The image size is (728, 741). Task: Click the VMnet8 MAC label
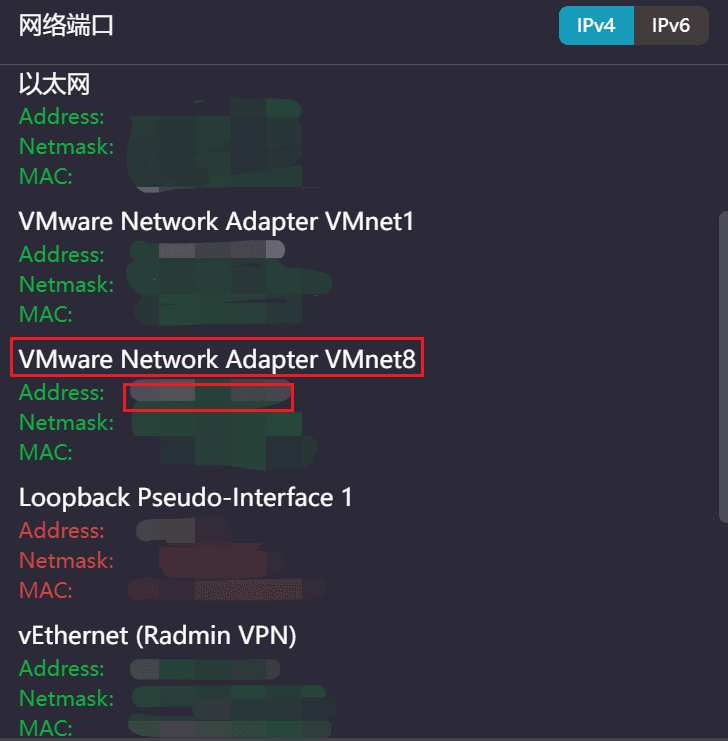[45, 453]
